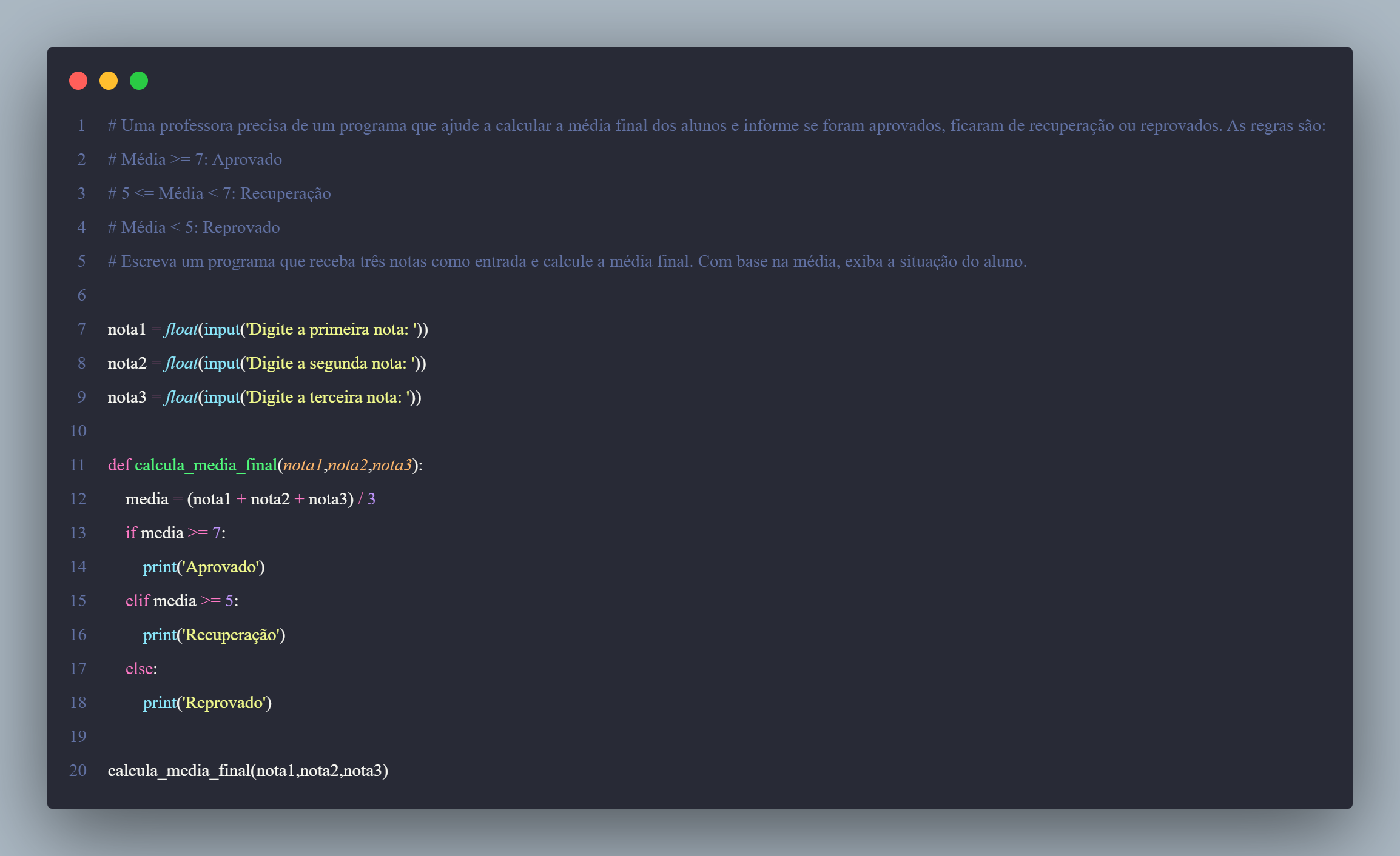Click comment '# Média < 5: Reprovado'
Viewport: 1400px width, 856px height.
(194, 227)
